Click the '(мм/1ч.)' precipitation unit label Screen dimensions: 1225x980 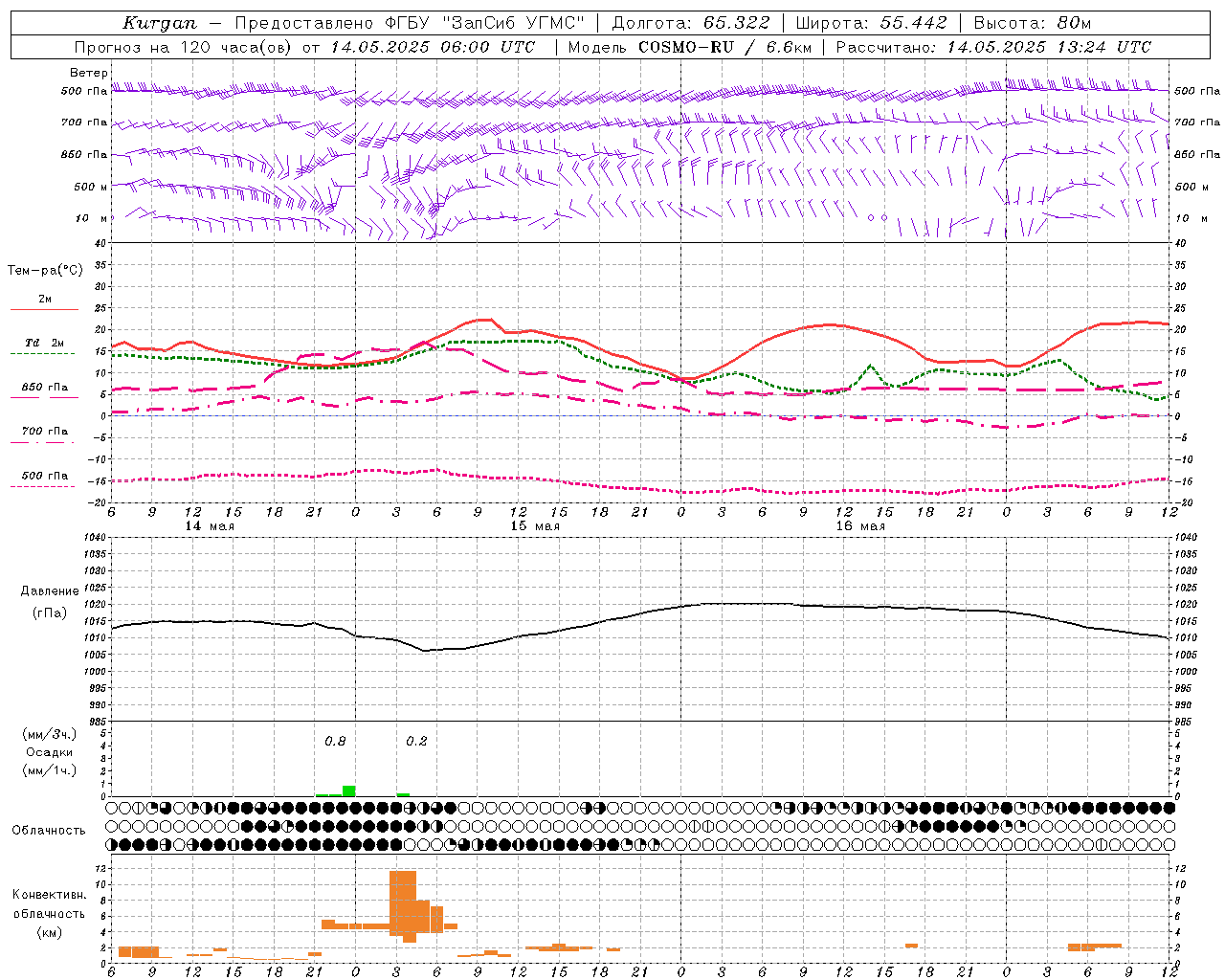(x=50, y=770)
